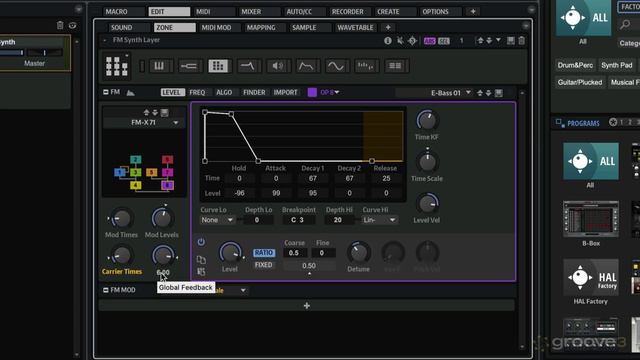Filter by Drum&Perc category
Viewport: 640px width, 360px height.
[575, 65]
